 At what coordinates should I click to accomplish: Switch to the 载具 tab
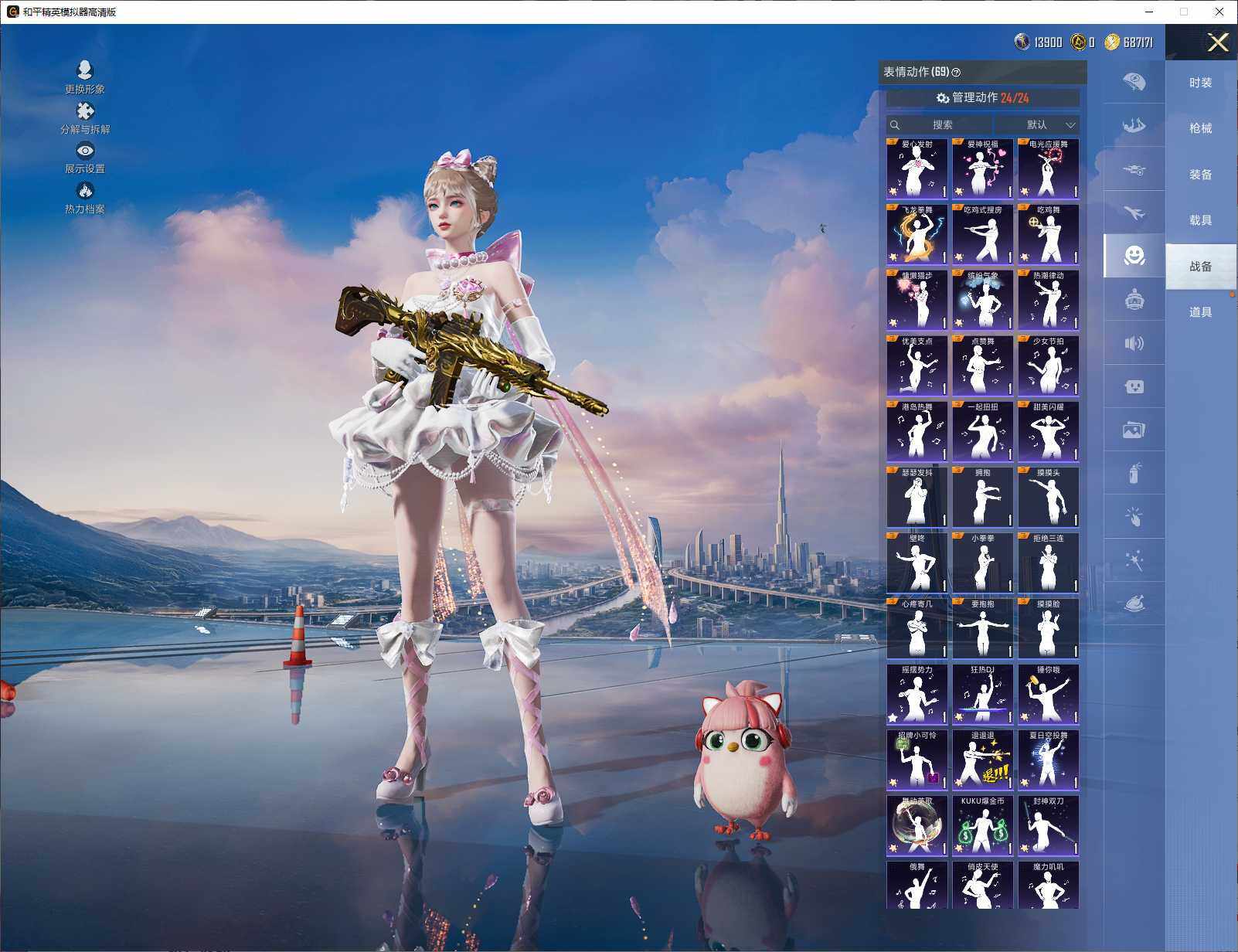click(1200, 220)
